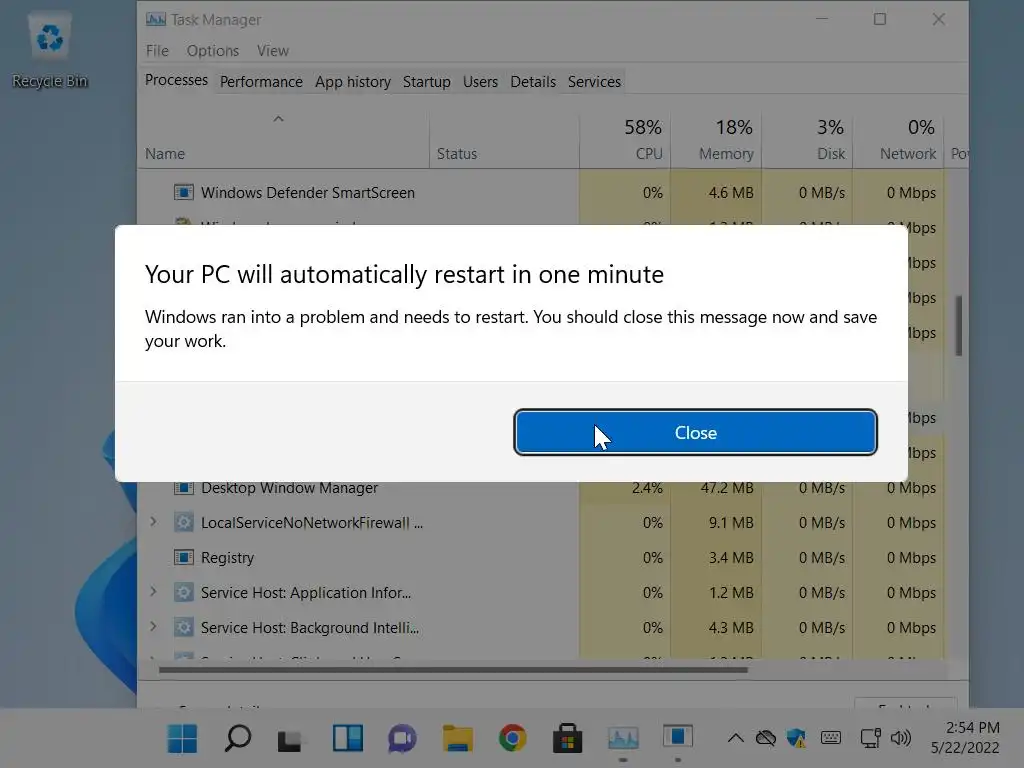The width and height of the screenshot is (1024, 768).
Task: Open the Windows Start menu
Action: (x=182, y=739)
